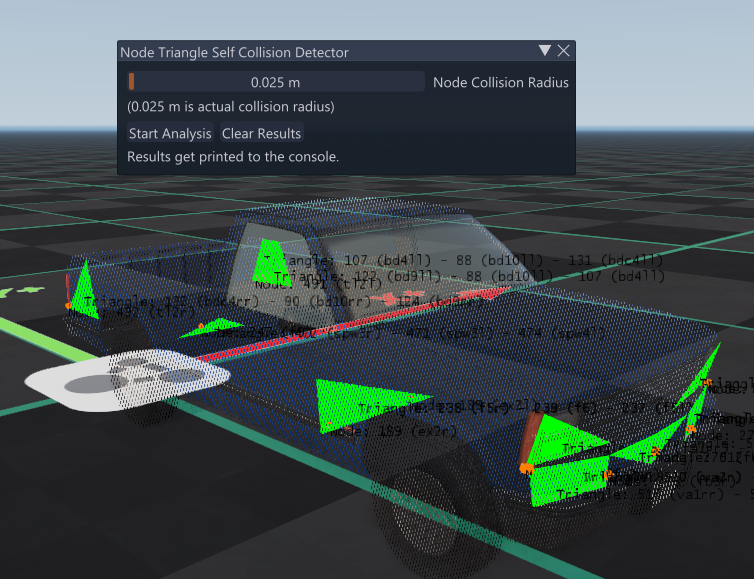The image size is (754, 579).
Task: Collapse the Node Triangle Self Collision Detector window
Action: (x=544, y=51)
